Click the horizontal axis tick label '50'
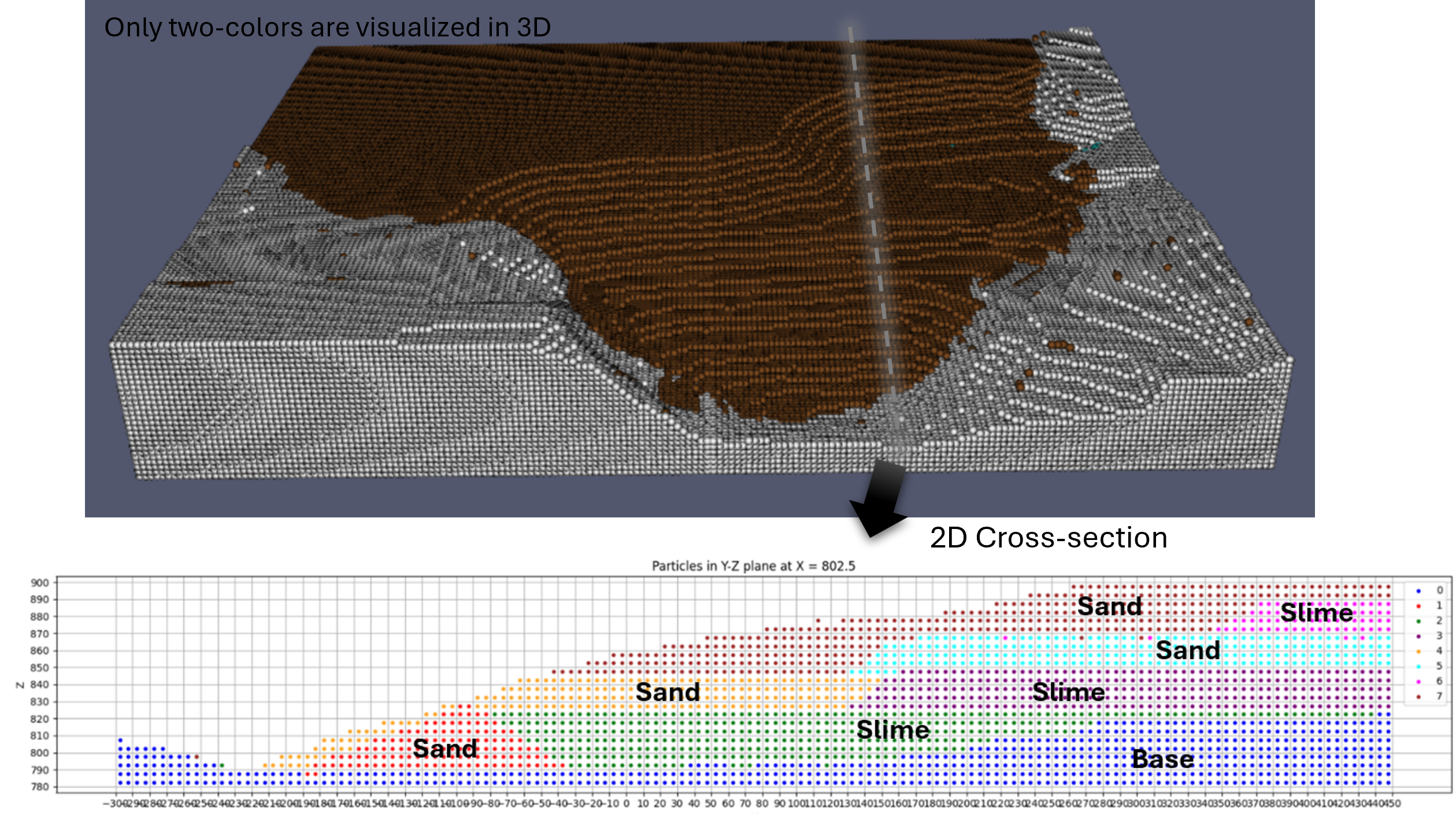This screenshot has height=814, width=1456. click(711, 804)
